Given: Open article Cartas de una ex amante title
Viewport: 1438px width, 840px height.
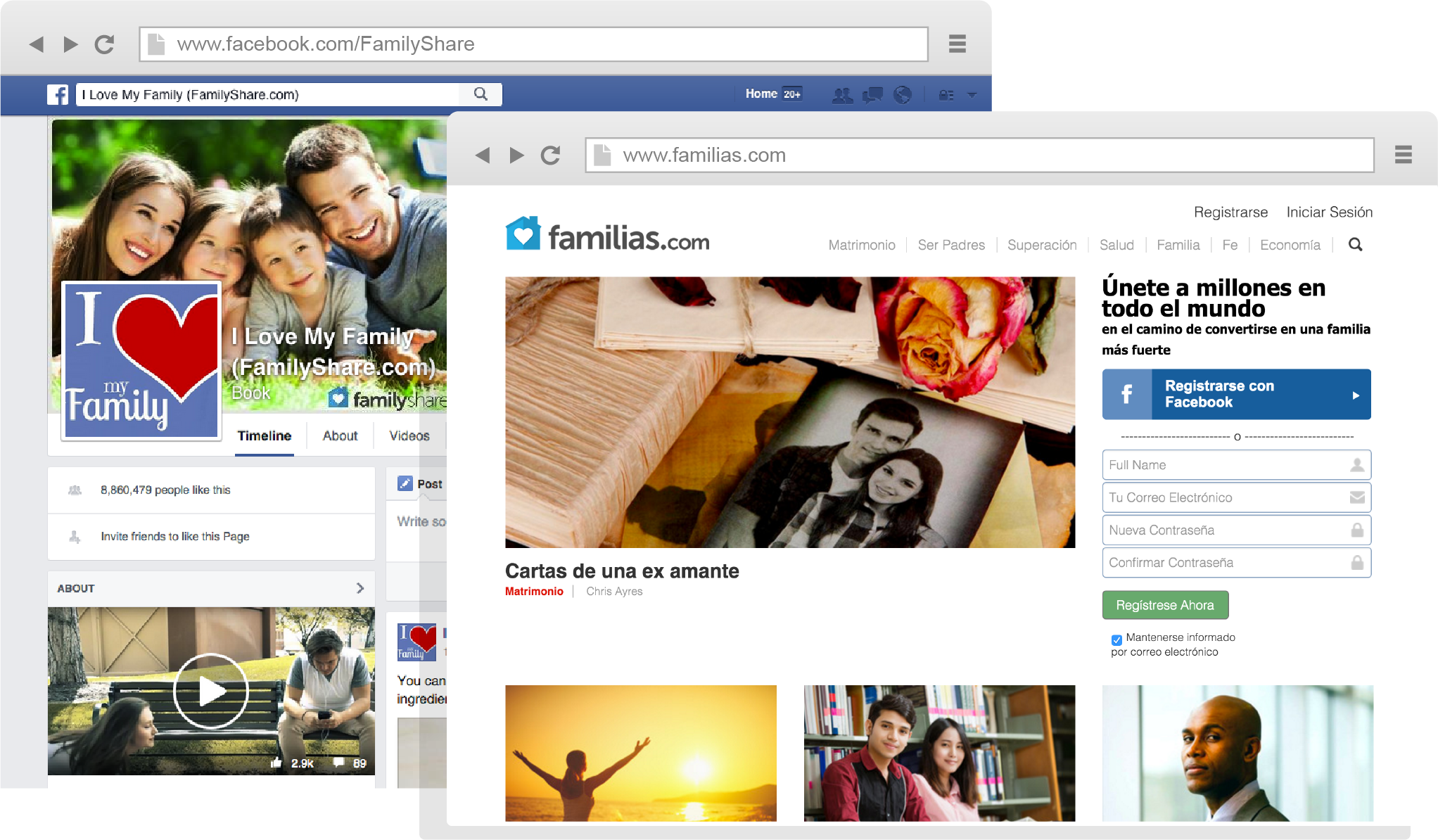Looking at the screenshot, I should click(622, 571).
